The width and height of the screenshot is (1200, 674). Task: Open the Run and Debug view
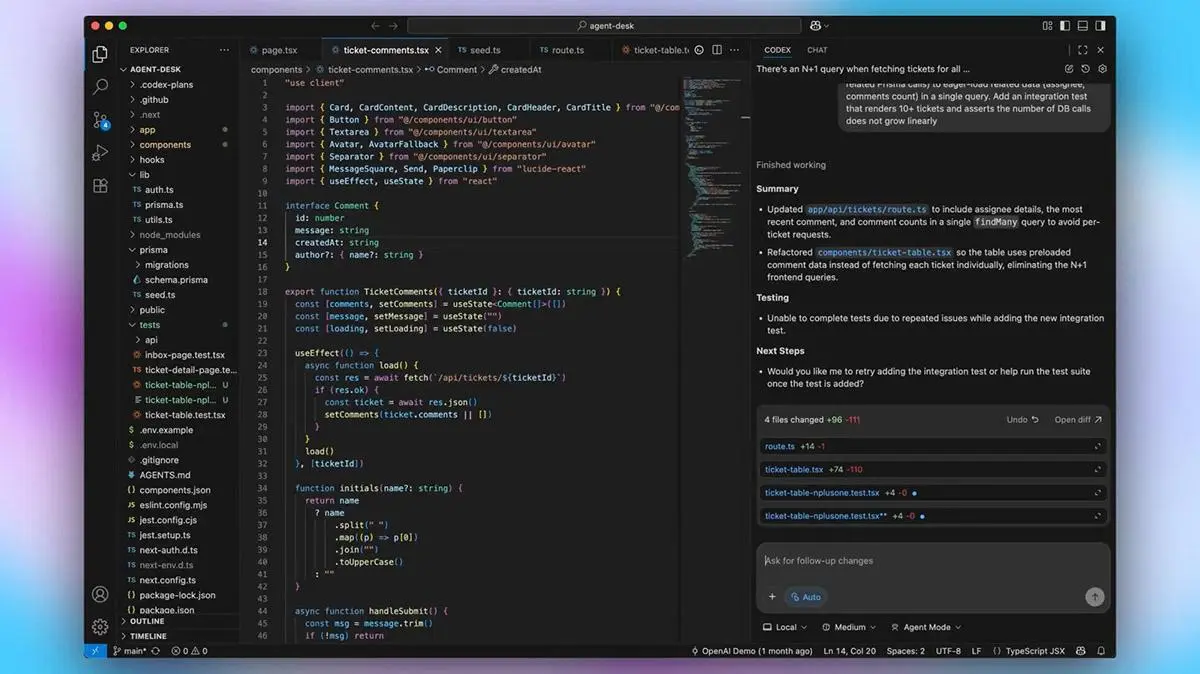coord(99,153)
